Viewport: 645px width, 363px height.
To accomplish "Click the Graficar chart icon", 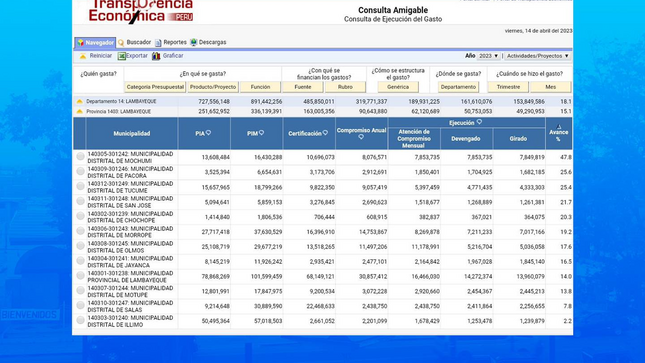I will [x=156, y=56].
